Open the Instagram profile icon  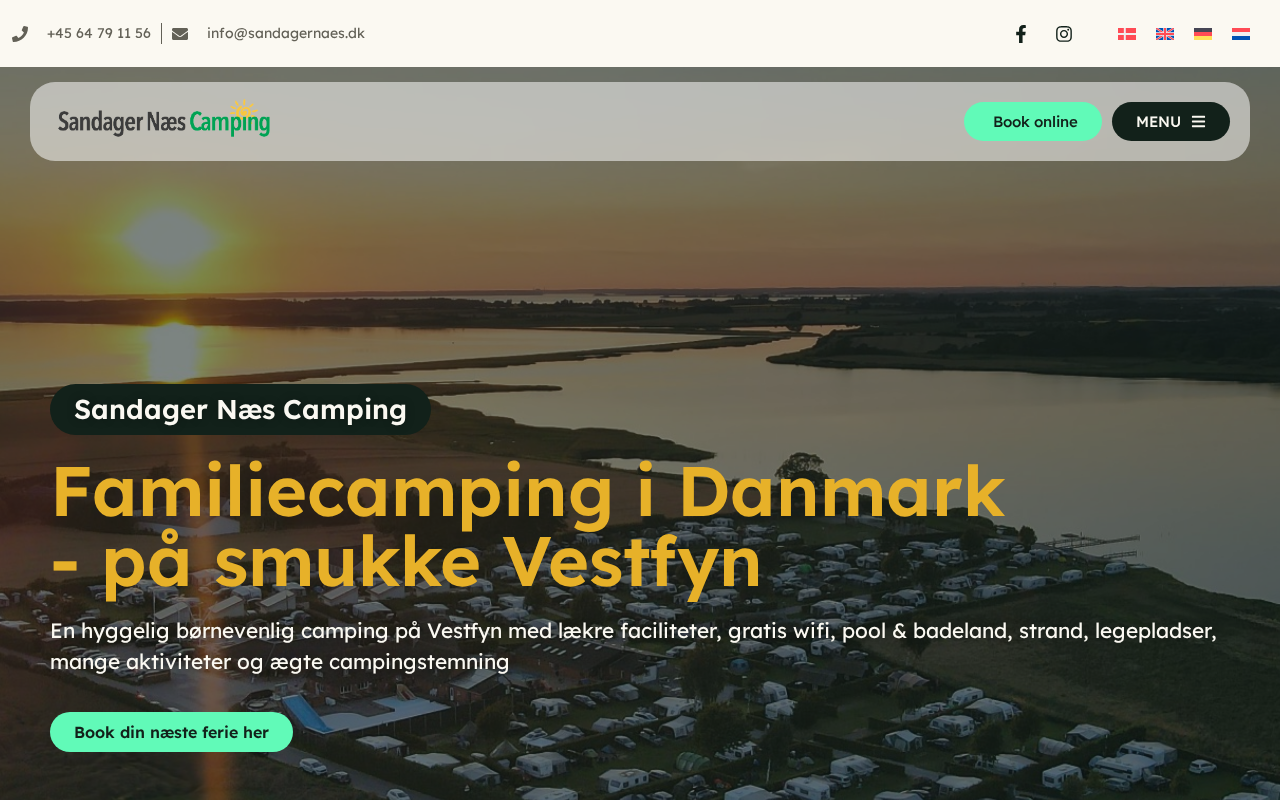pos(1064,34)
